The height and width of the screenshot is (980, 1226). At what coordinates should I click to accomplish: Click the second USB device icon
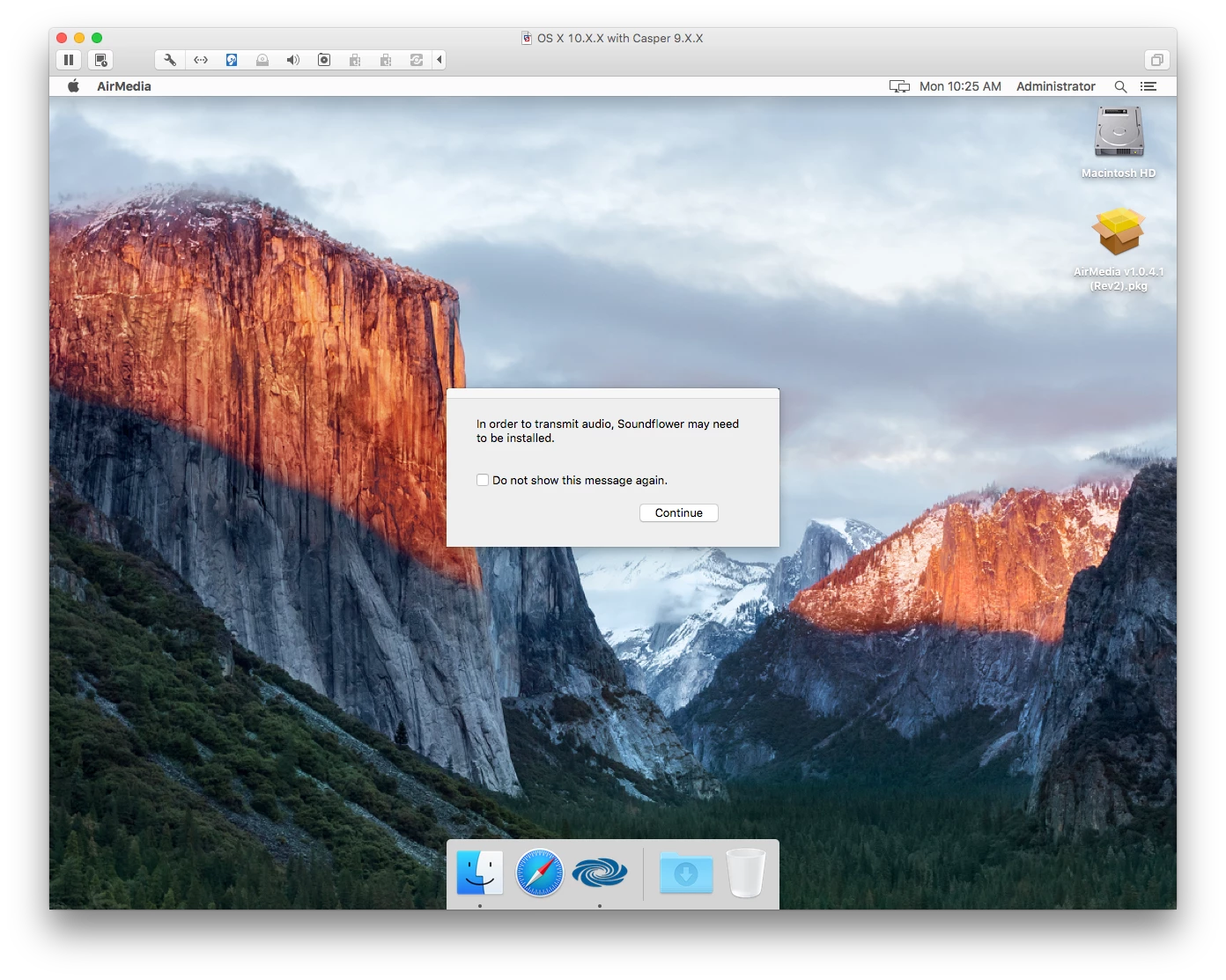coord(386,60)
